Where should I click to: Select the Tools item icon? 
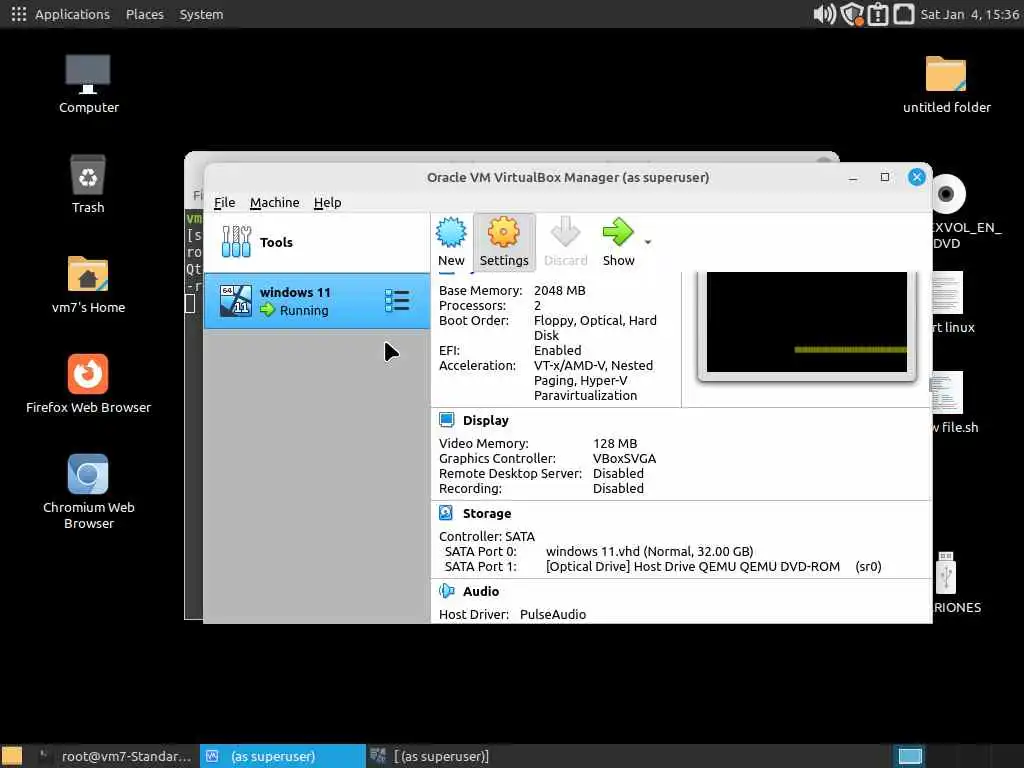coord(236,242)
